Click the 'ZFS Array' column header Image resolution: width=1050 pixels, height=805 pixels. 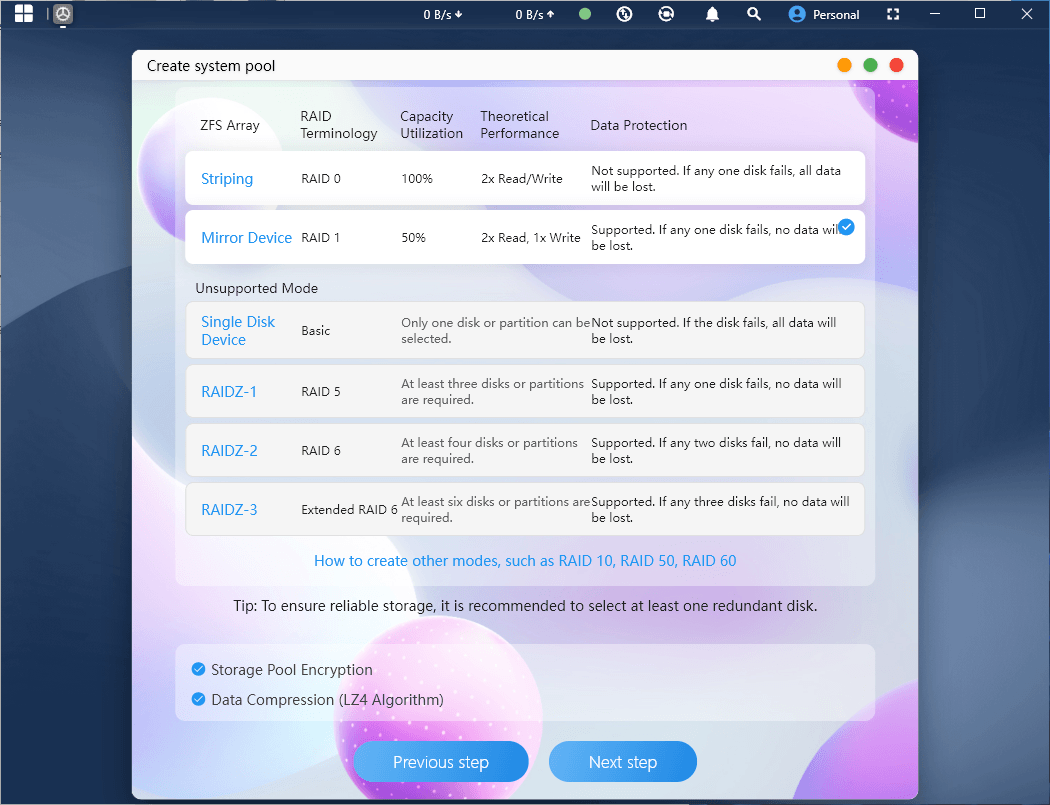pos(230,125)
